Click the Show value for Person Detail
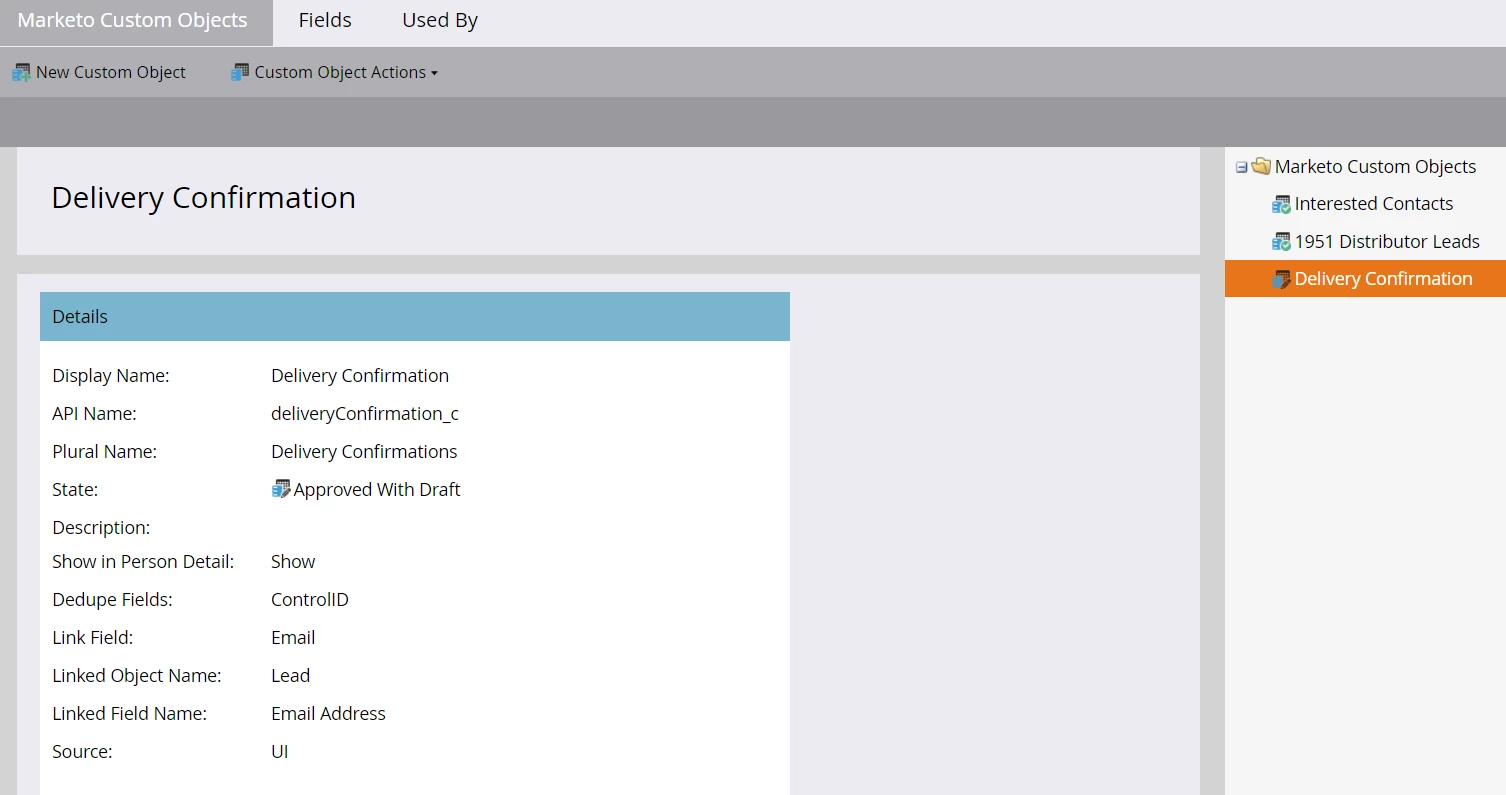The image size is (1506, 795). point(293,562)
